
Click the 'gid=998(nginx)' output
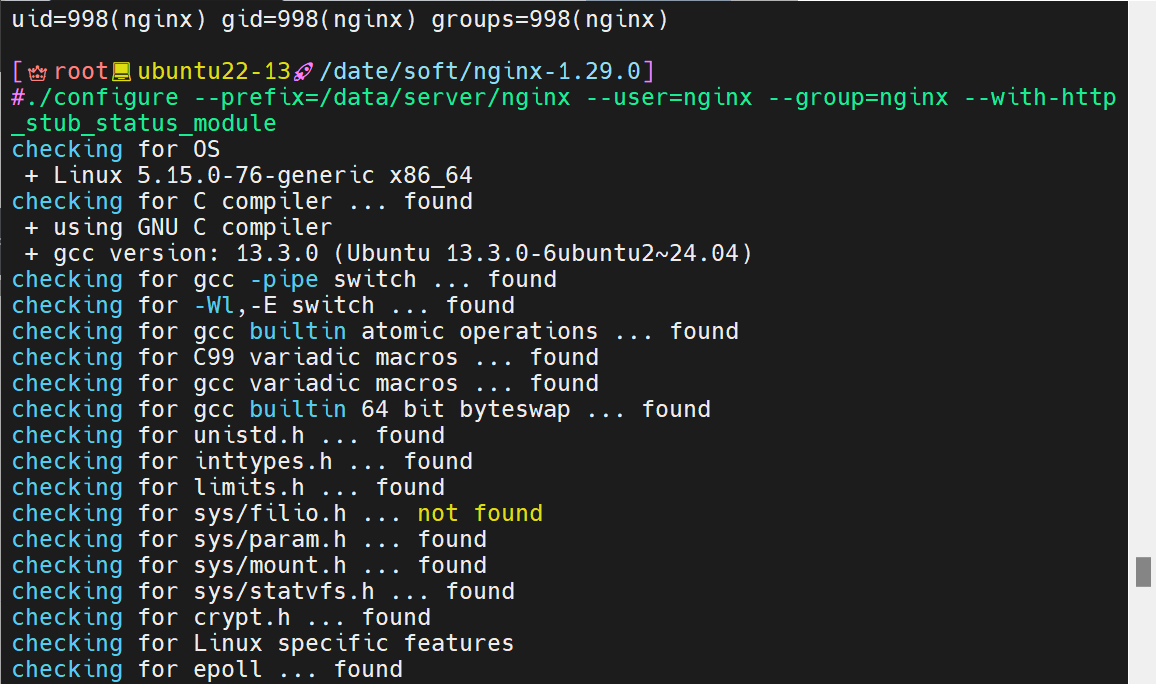pos(318,19)
